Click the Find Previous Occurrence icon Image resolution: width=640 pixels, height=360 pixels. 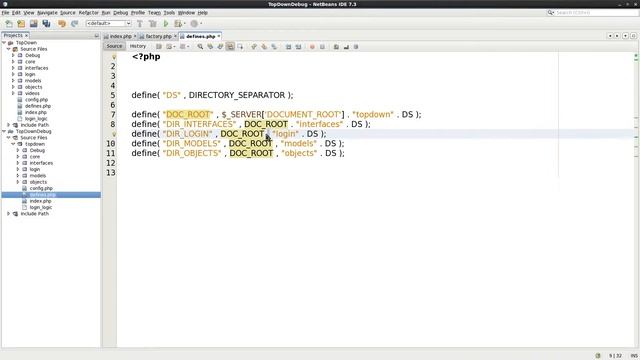(x=210, y=47)
